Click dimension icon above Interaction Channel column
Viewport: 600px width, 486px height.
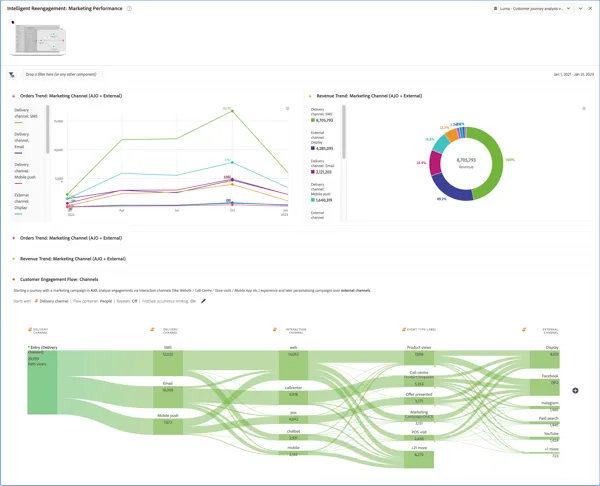pyautogui.click(x=275, y=329)
